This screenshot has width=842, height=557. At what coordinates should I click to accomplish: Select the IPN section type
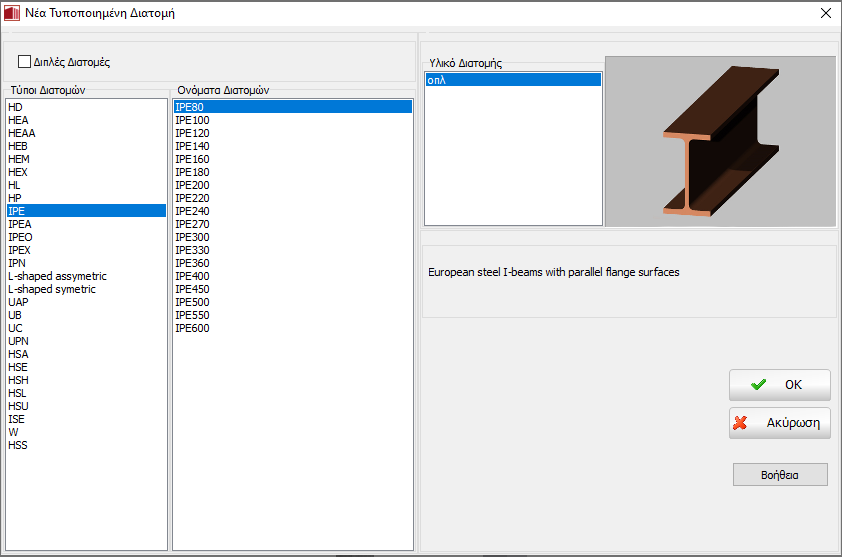pos(17,263)
